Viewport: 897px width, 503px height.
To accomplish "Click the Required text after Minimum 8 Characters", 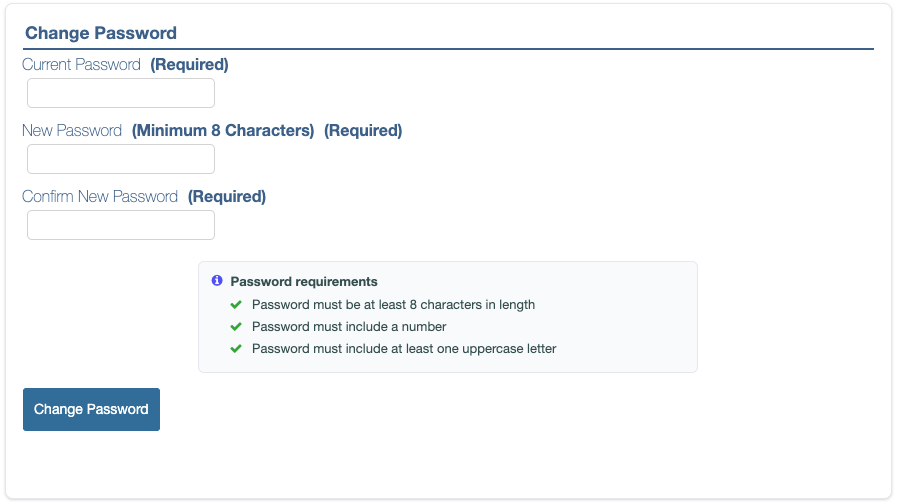I will [x=363, y=131].
